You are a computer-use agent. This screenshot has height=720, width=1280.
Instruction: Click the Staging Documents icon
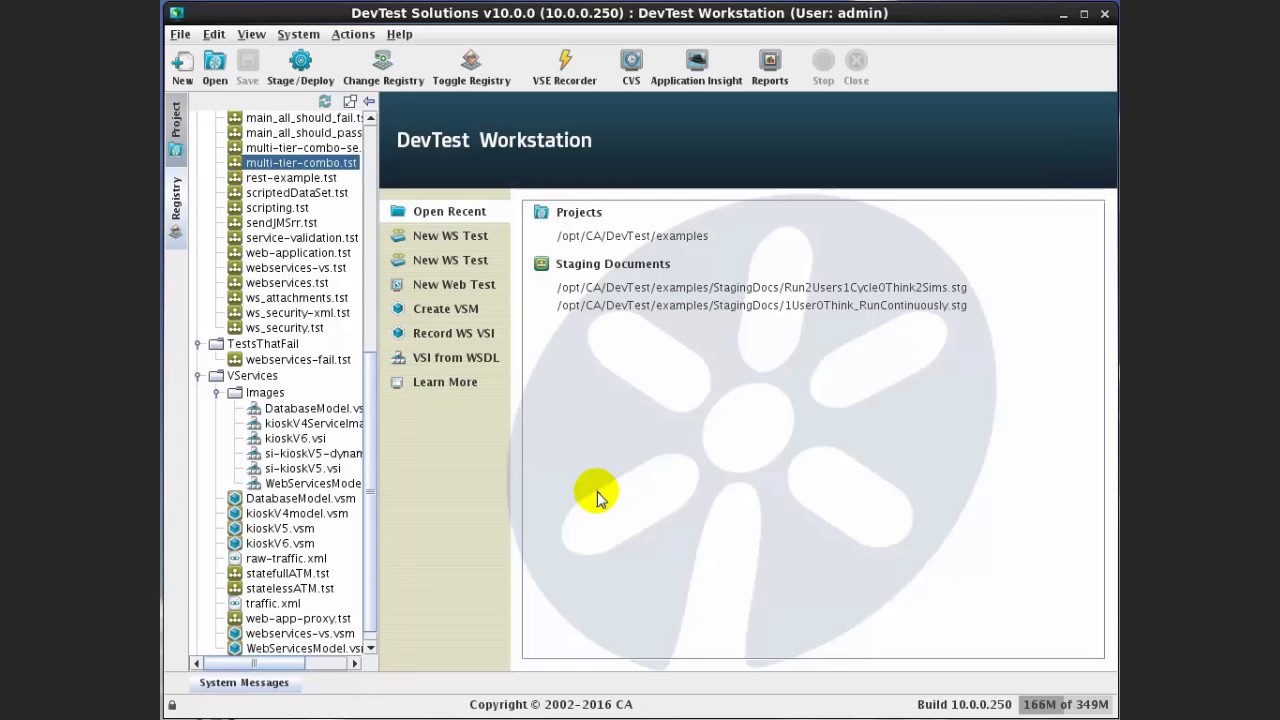(541, 264)
